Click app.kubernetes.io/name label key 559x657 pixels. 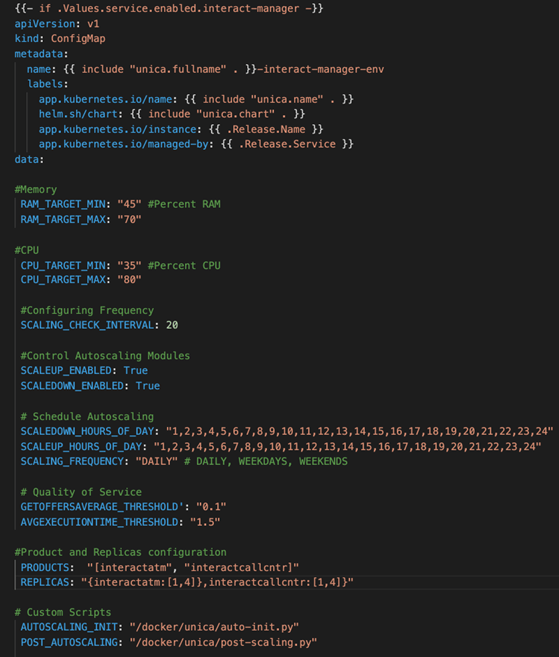tap(105, 99)
